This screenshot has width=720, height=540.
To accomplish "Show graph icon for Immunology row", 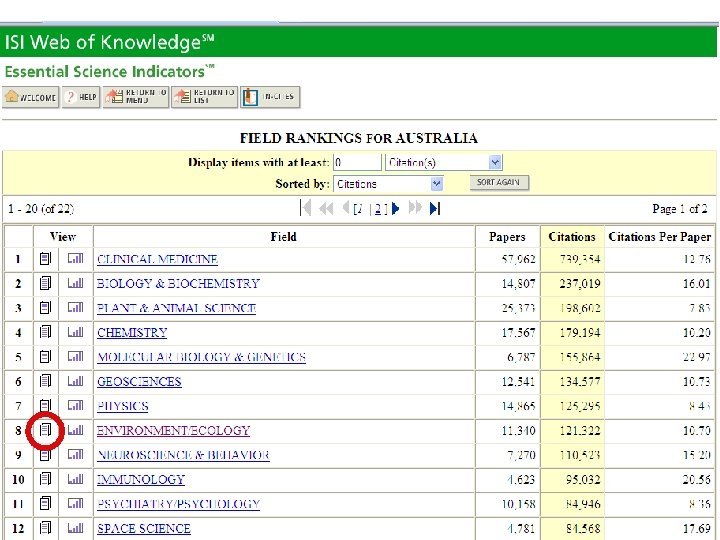I will click(x=75, y=479).
